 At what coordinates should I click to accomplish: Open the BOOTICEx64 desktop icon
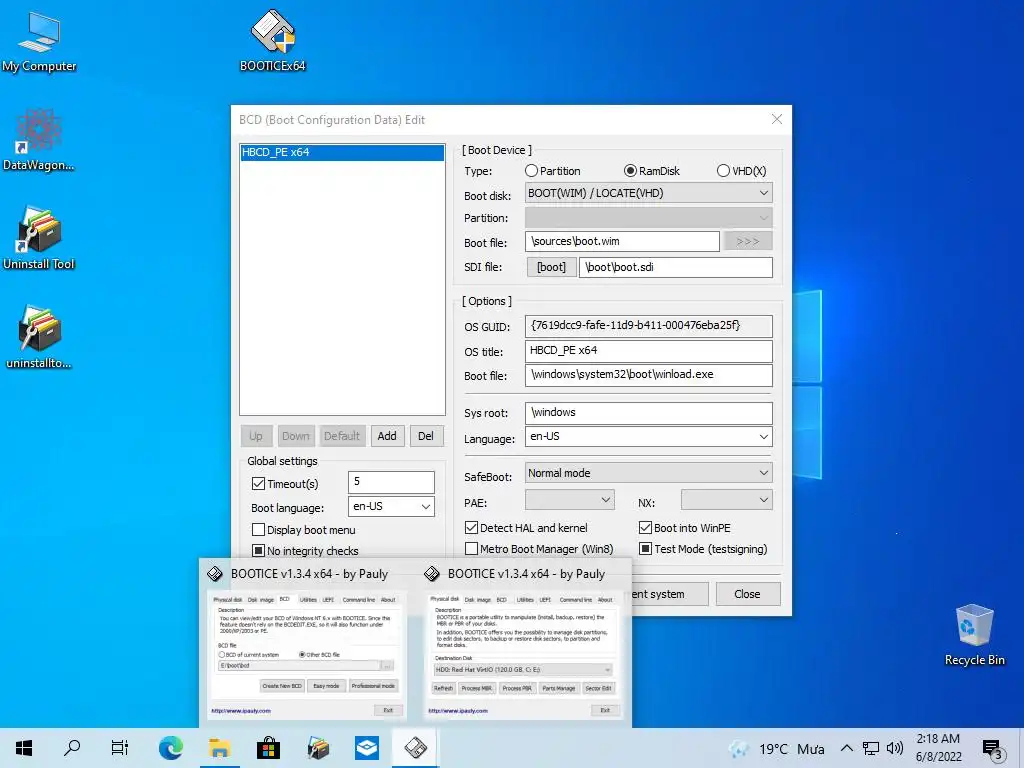[273, 40]
